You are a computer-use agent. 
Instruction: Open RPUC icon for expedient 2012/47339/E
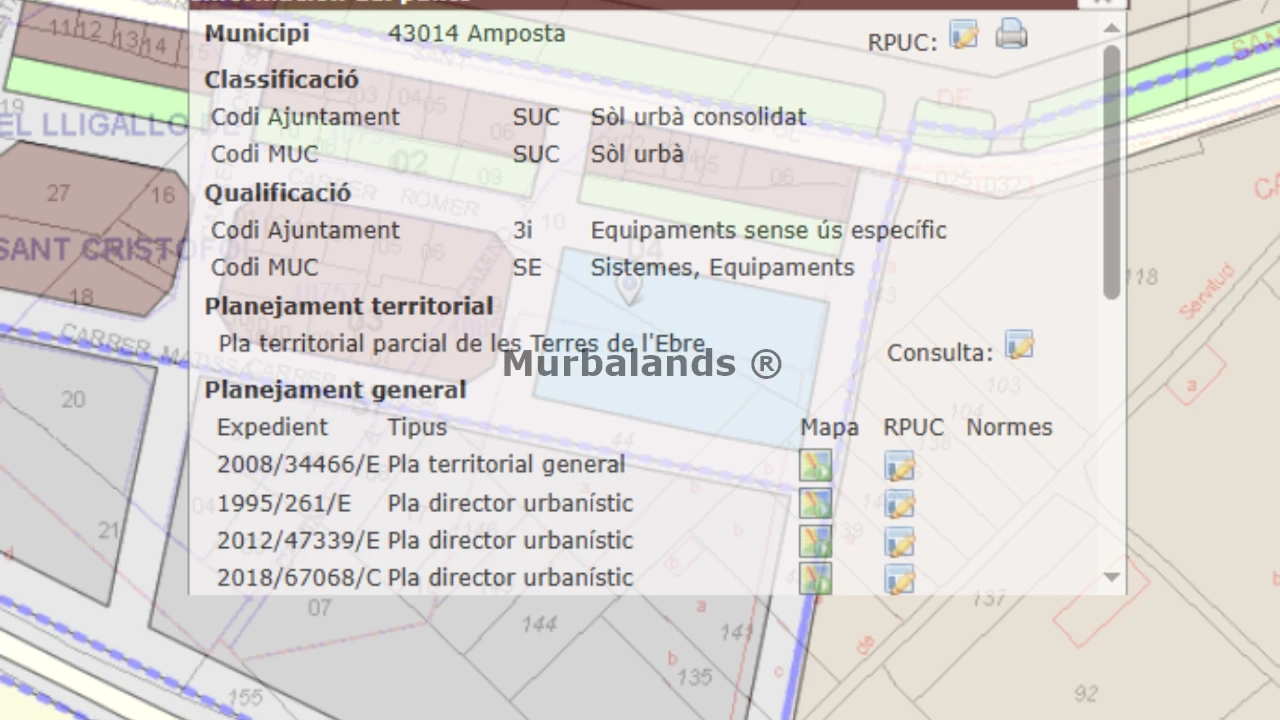click(899, 542)
